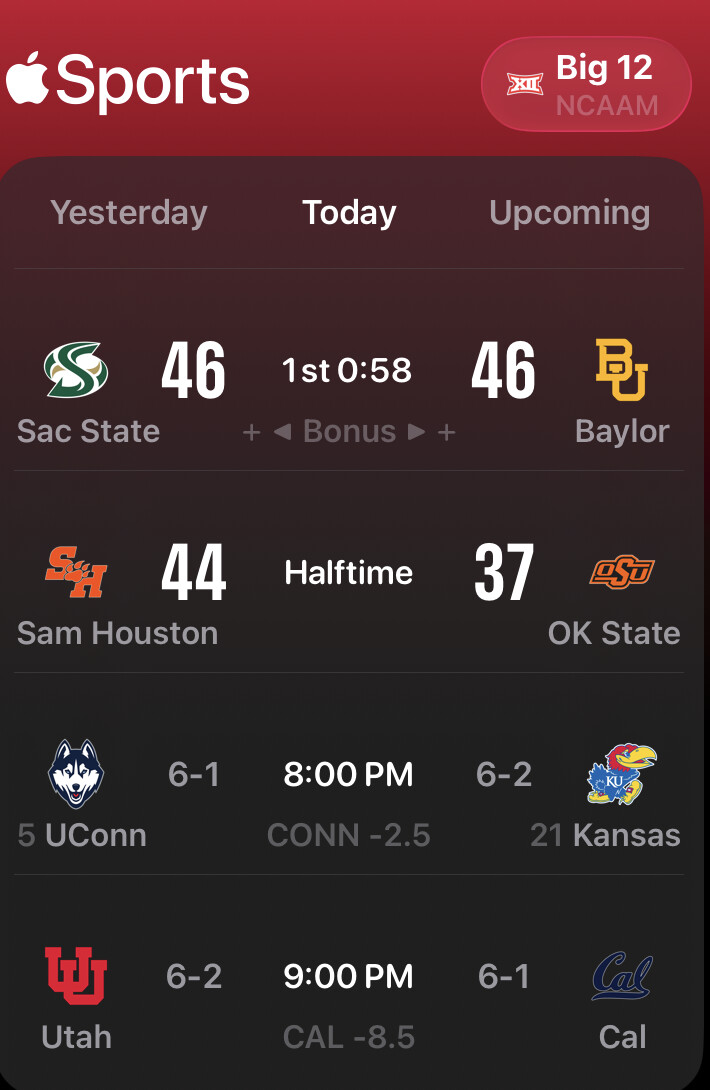Tap the CONN -2.5 betting line
Screen dimensions: 710x1090
pos(348,835)
